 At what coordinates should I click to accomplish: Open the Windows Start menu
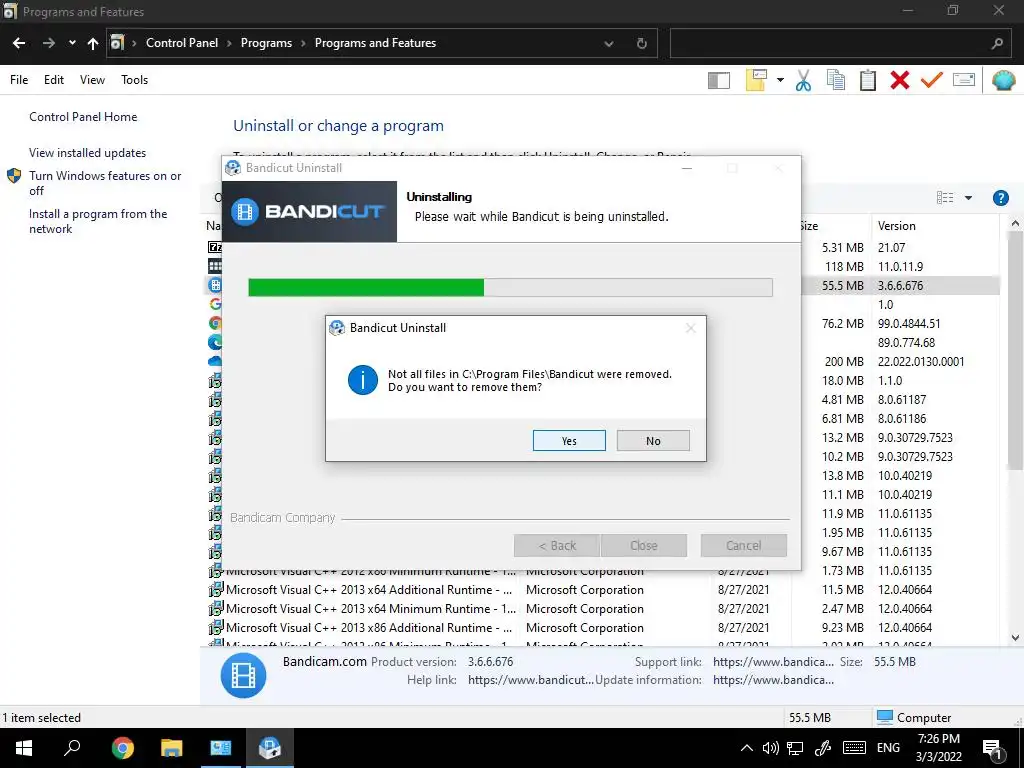[x=24, y=748]
